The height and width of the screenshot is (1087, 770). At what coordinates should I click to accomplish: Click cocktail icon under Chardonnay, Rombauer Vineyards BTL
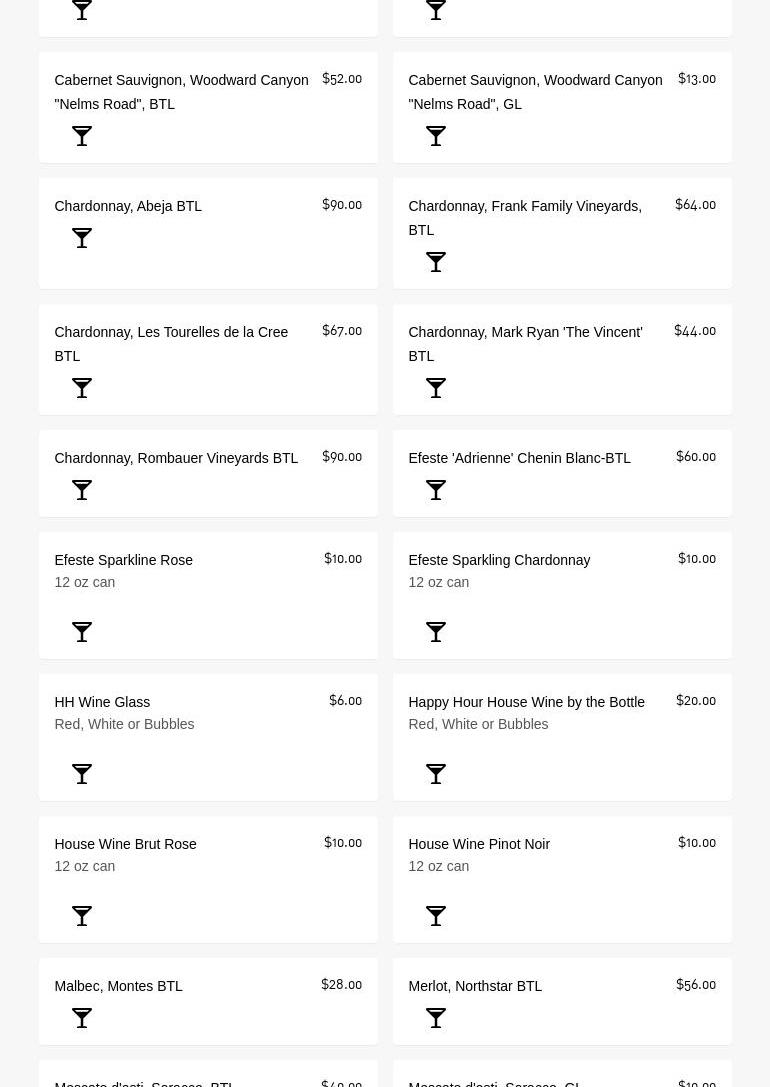point(82,490)
